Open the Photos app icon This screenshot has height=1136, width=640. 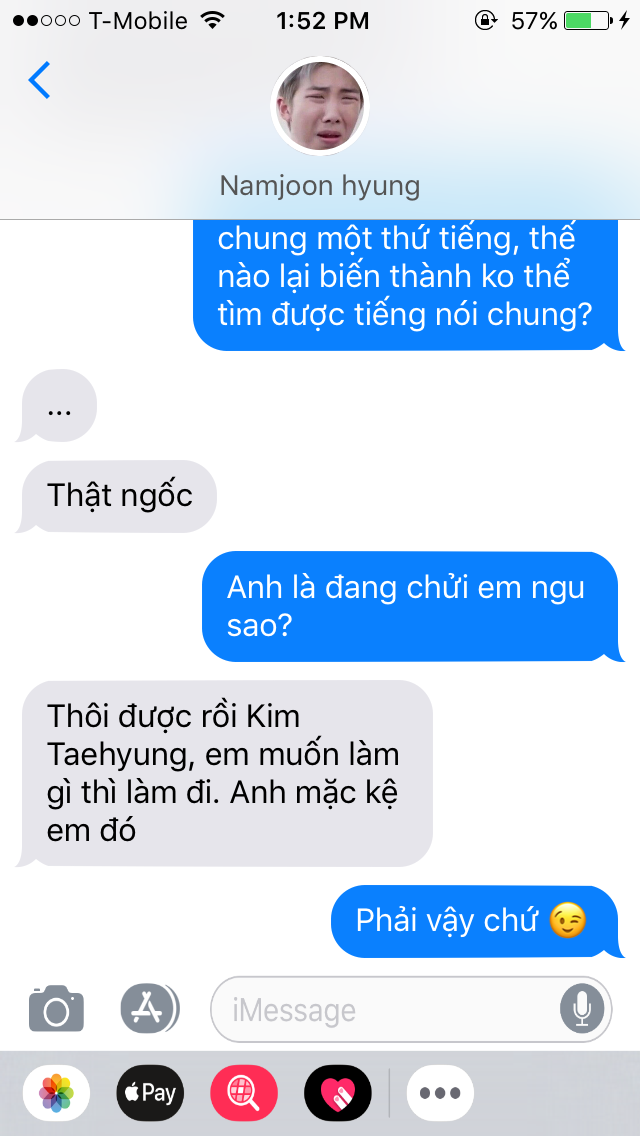[57, 1093]
